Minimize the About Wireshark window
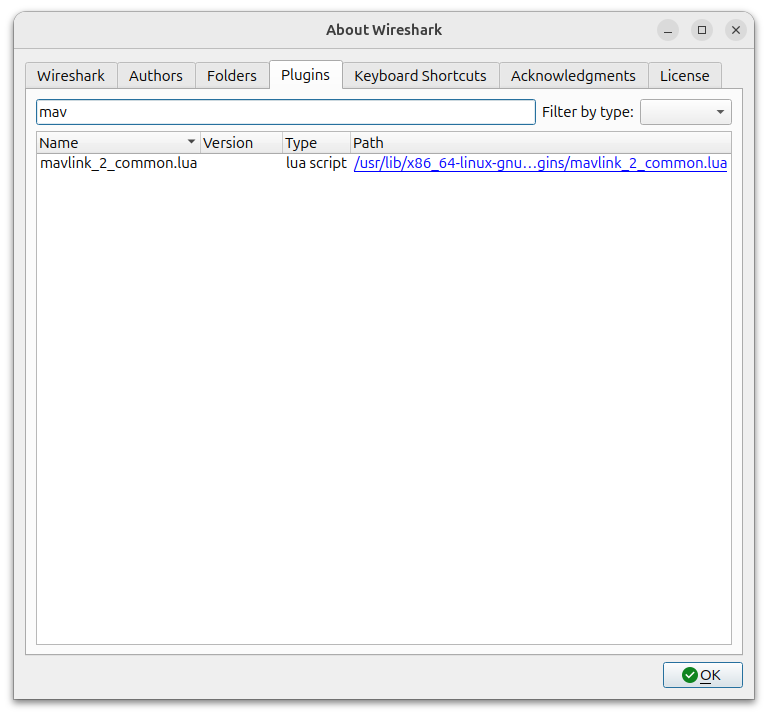768x716 pixels. pos(668,30)
